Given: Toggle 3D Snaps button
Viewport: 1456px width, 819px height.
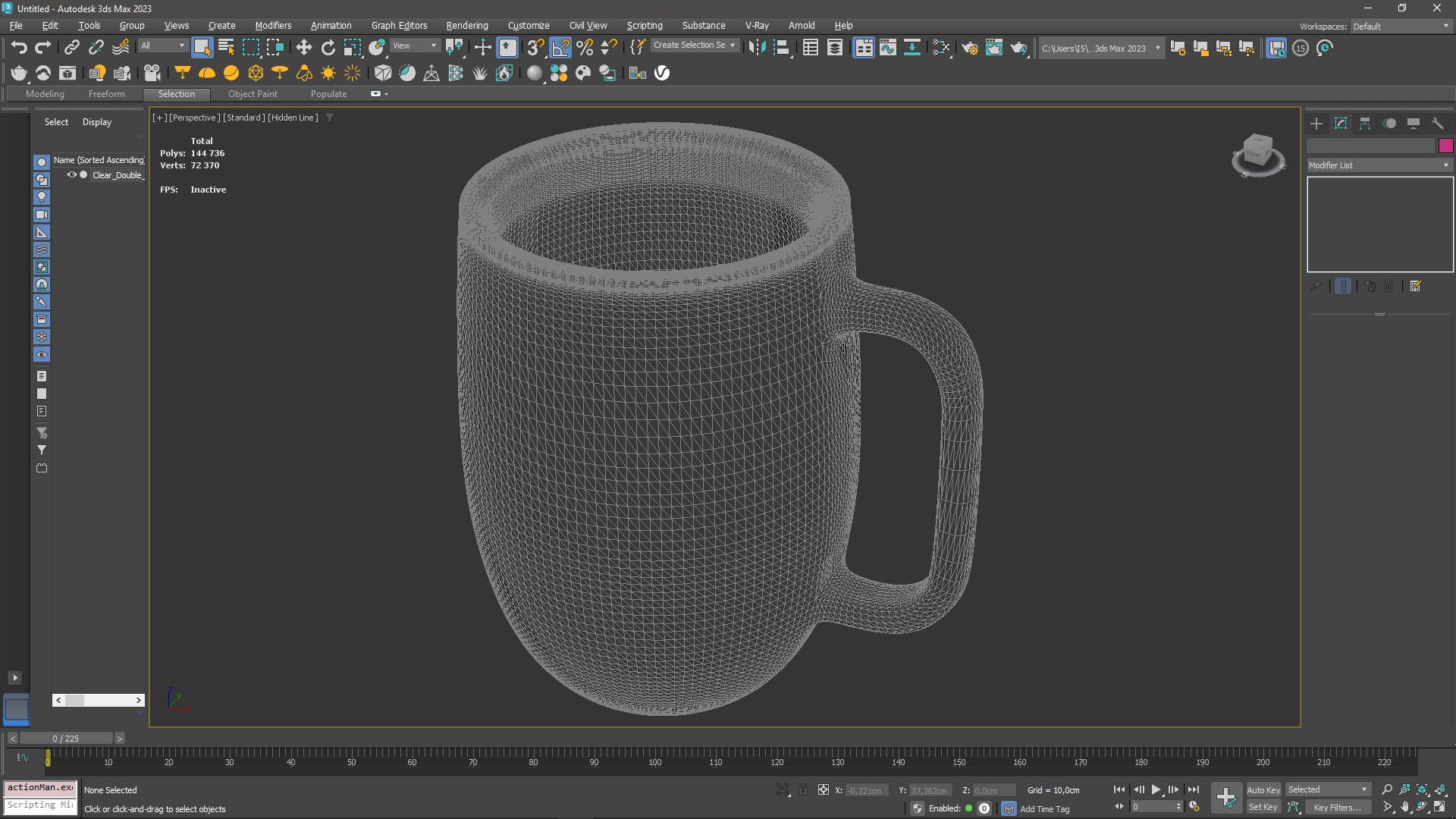Looking at the screenshot, I should 535,48.
